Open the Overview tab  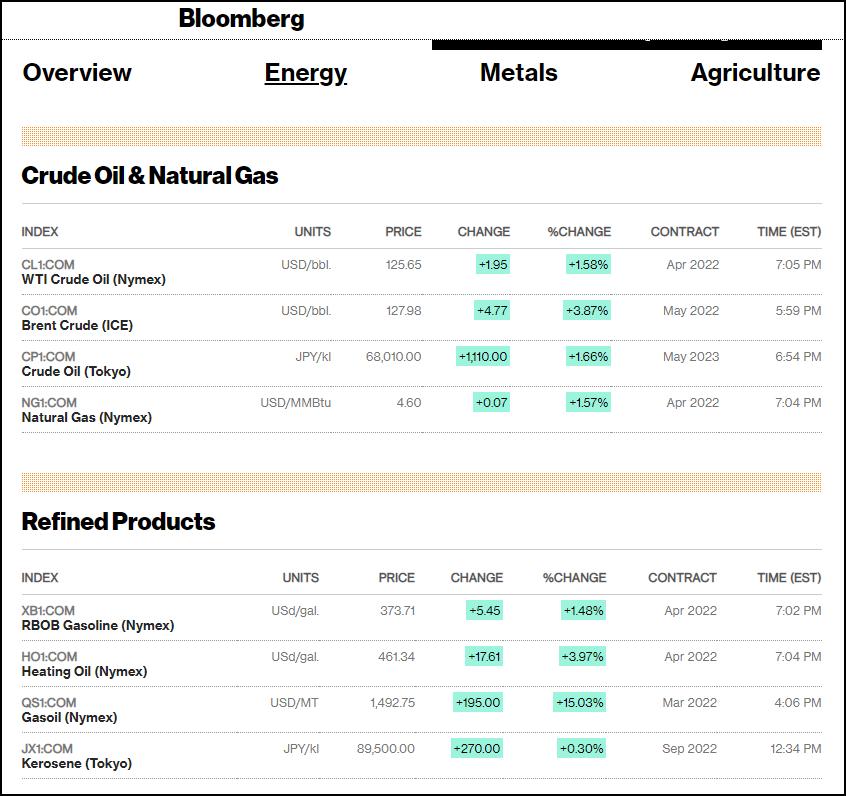pyautogui.click(x=77, y=73)
